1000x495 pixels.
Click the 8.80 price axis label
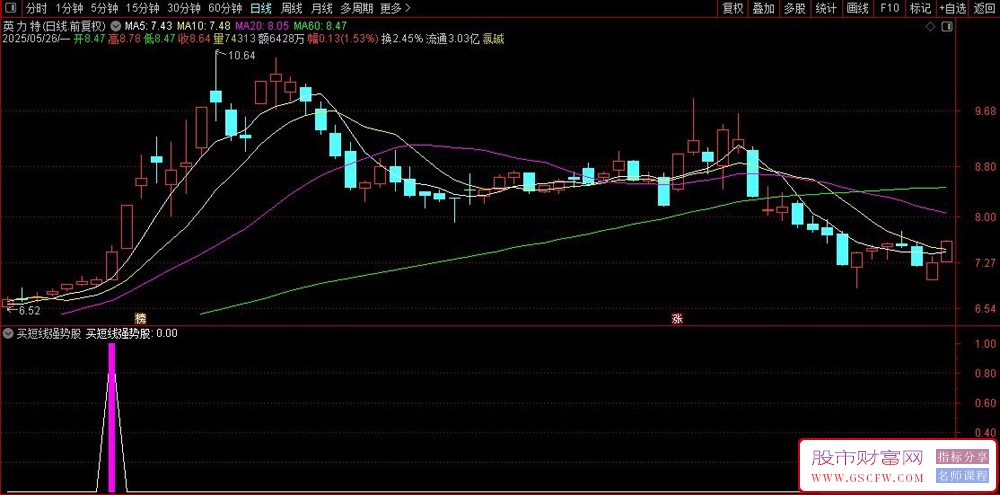pyautogui.click(x=985, y=166)
